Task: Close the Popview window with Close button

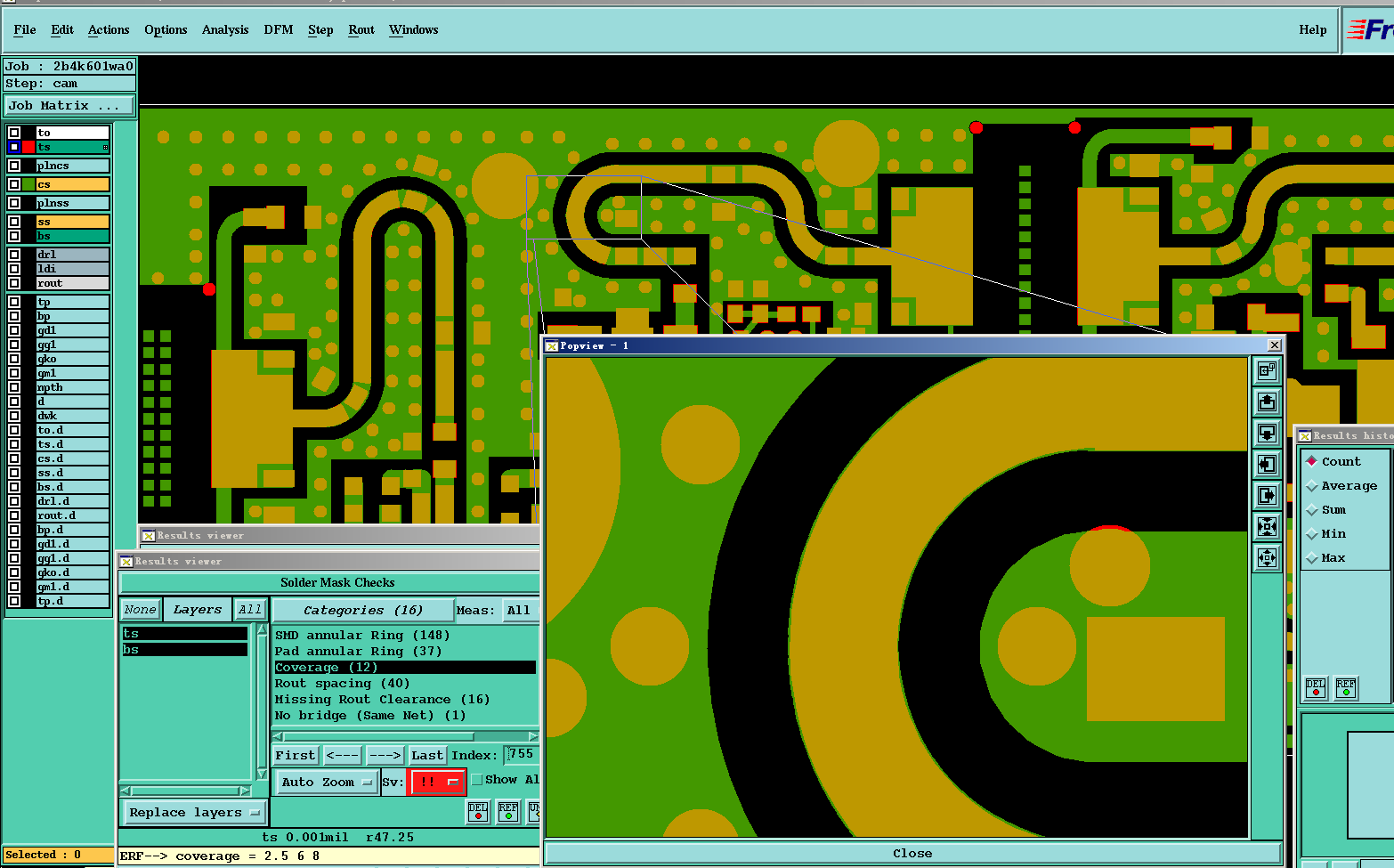Action: tap(912, 853)
